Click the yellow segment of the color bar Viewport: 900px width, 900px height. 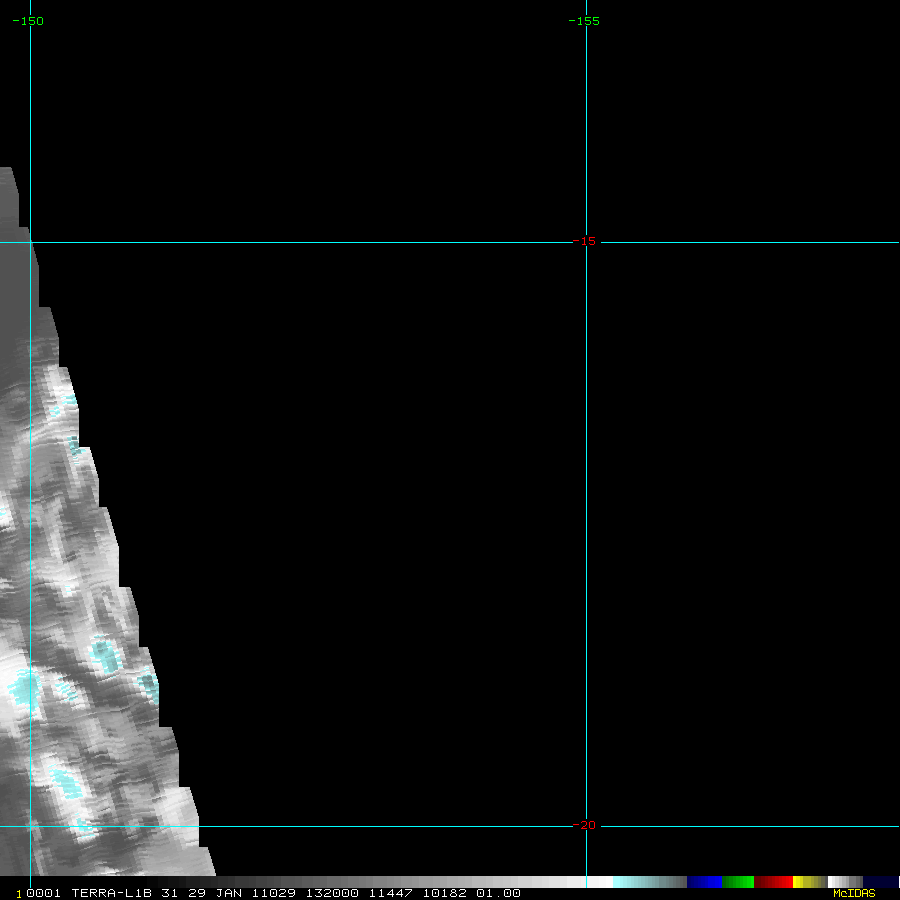[x=800, y=882]
